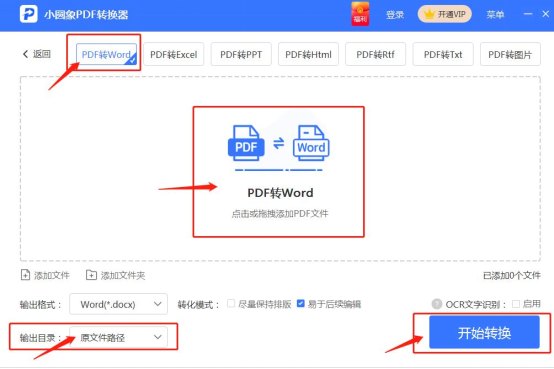554x369 pixels.
Task: Switch to the PDF转PPT tab
Action: [x=241, y=54]
